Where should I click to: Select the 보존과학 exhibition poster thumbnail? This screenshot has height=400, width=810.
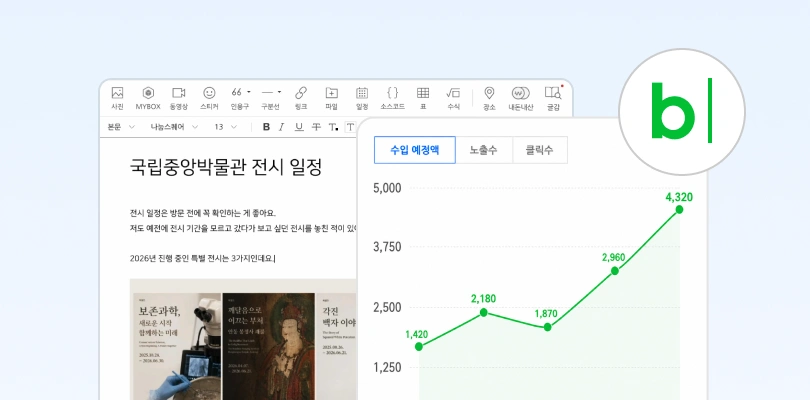tap(177, 346)
